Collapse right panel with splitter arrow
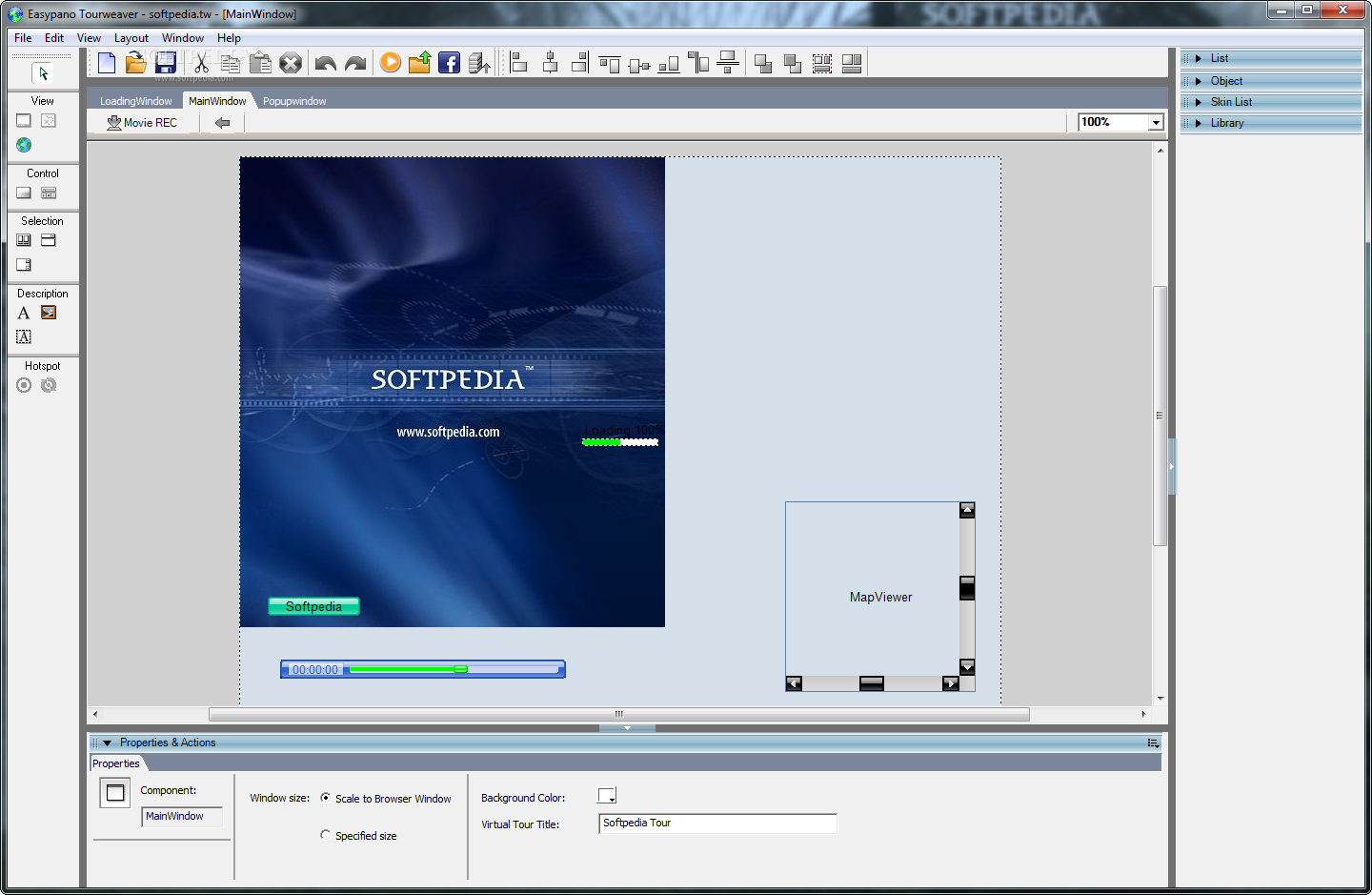 click(x=1172, y=467)
